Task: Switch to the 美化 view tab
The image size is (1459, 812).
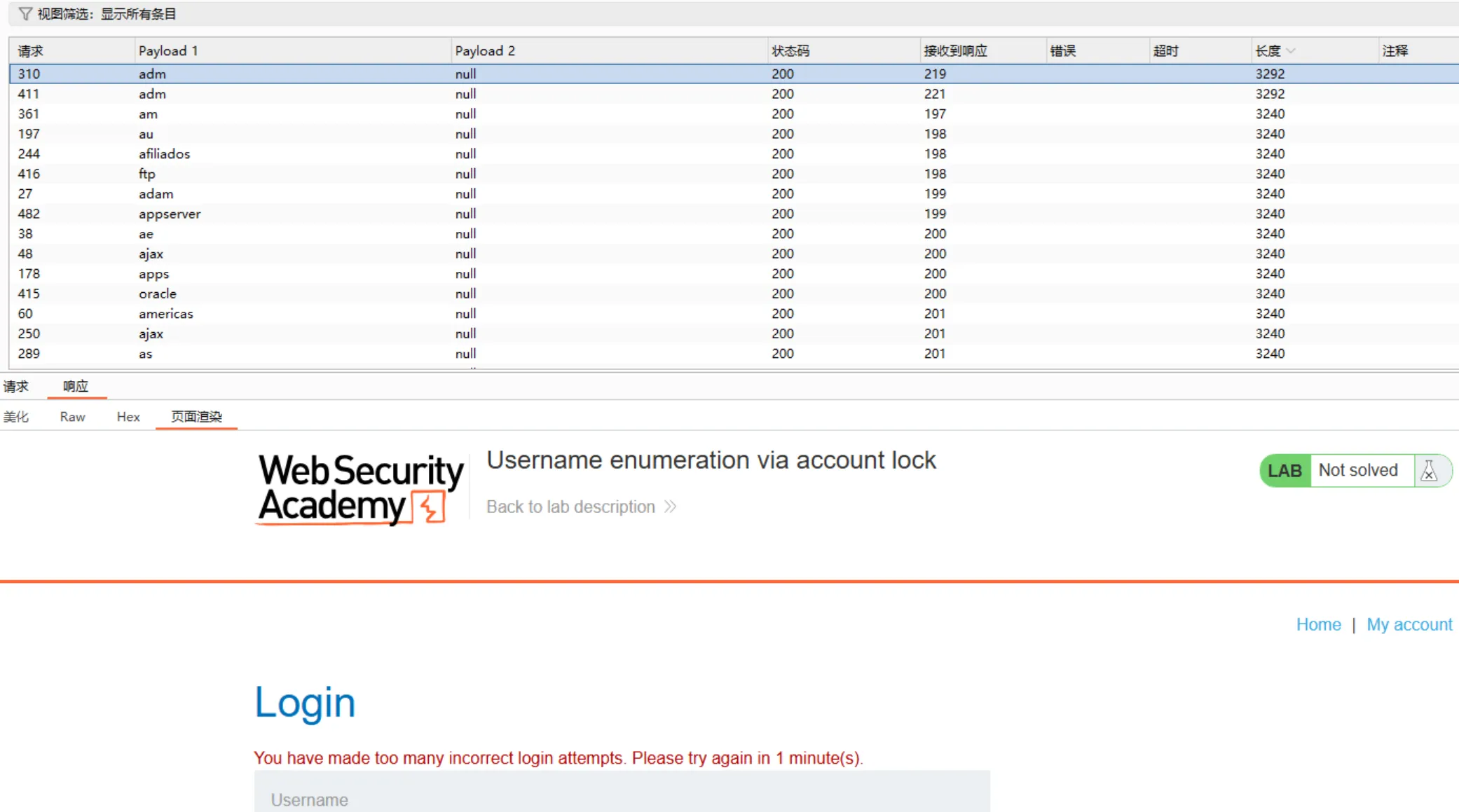Action: [15, 417]
